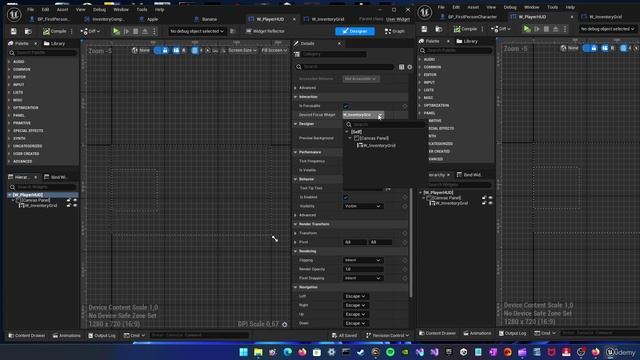Focus the Details search field
640x360 pixels.
click(345, 67)
